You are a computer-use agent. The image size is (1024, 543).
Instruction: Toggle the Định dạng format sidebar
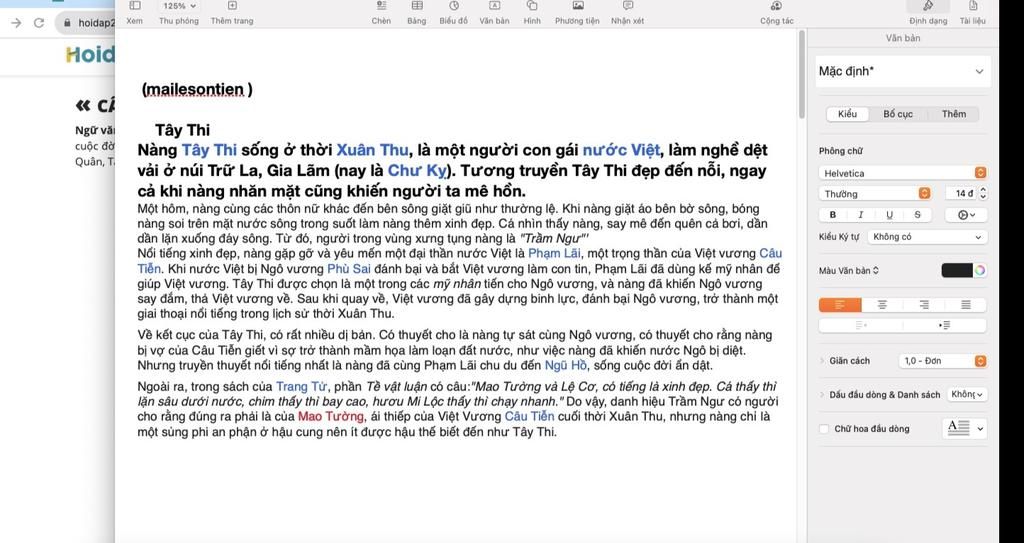pyautogui.click(x=928, y=7)
